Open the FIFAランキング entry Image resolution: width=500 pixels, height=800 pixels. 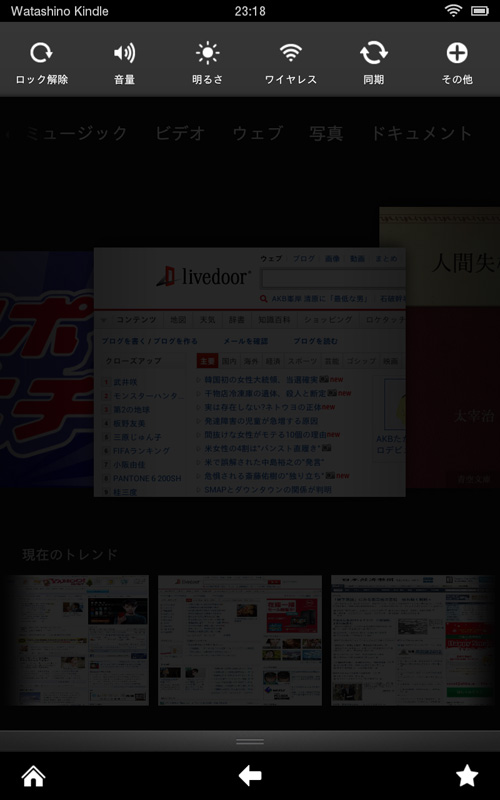(x=141, y=451)
